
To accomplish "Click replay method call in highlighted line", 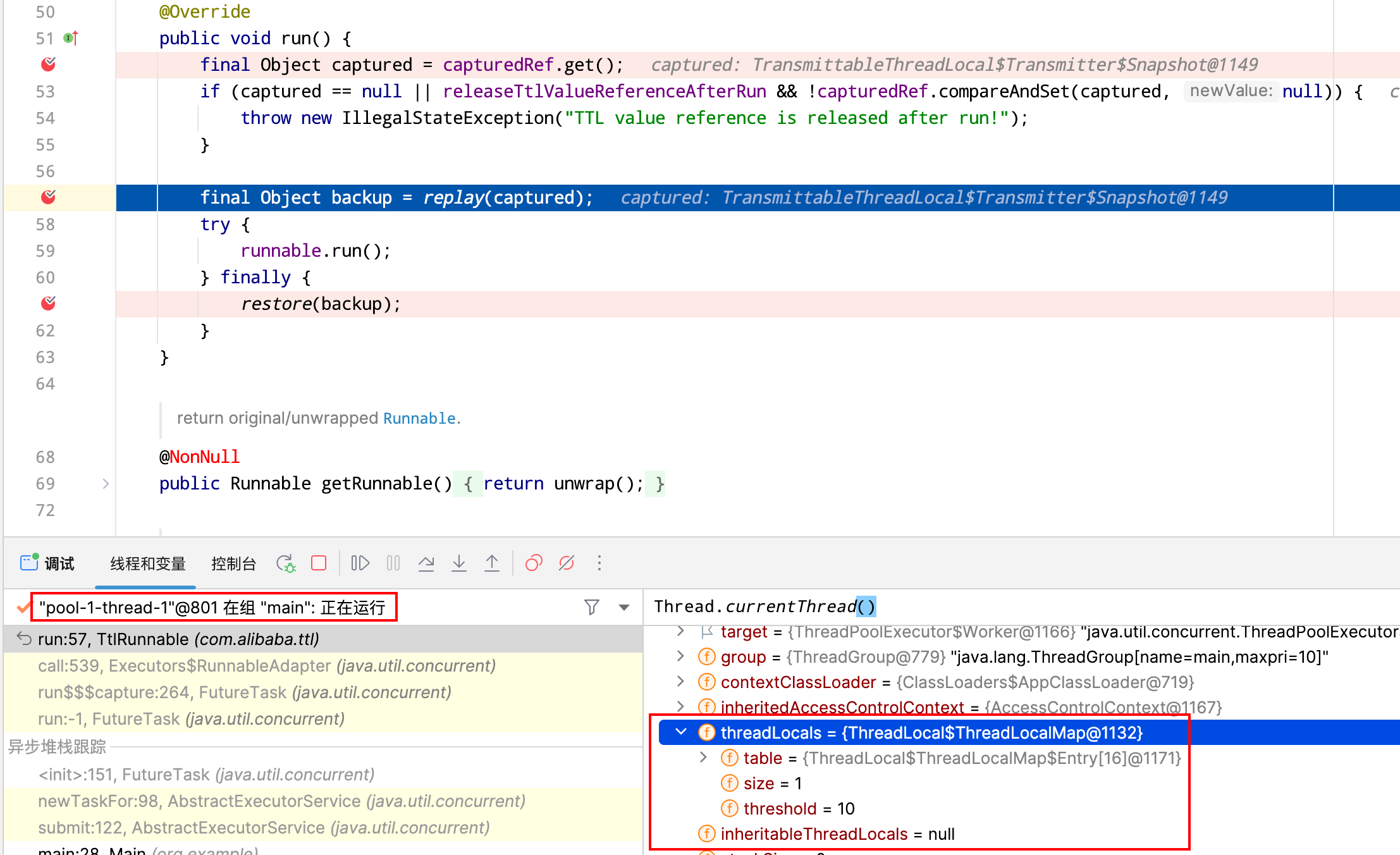I will pyautogui.click(x=453, y=198).
